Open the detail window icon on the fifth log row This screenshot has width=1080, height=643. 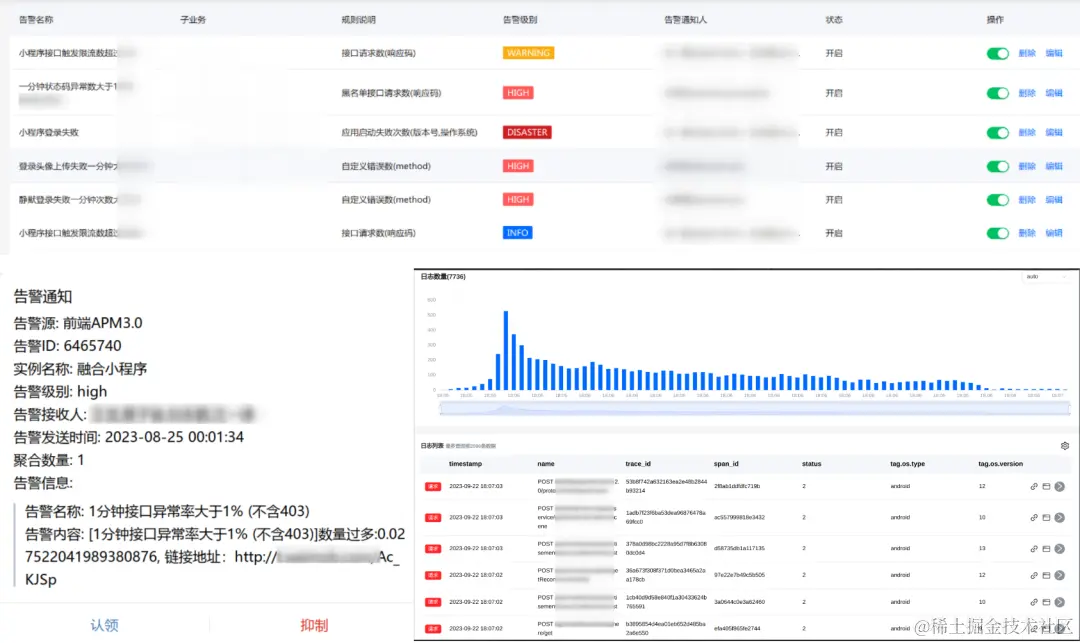(1046, 602)
